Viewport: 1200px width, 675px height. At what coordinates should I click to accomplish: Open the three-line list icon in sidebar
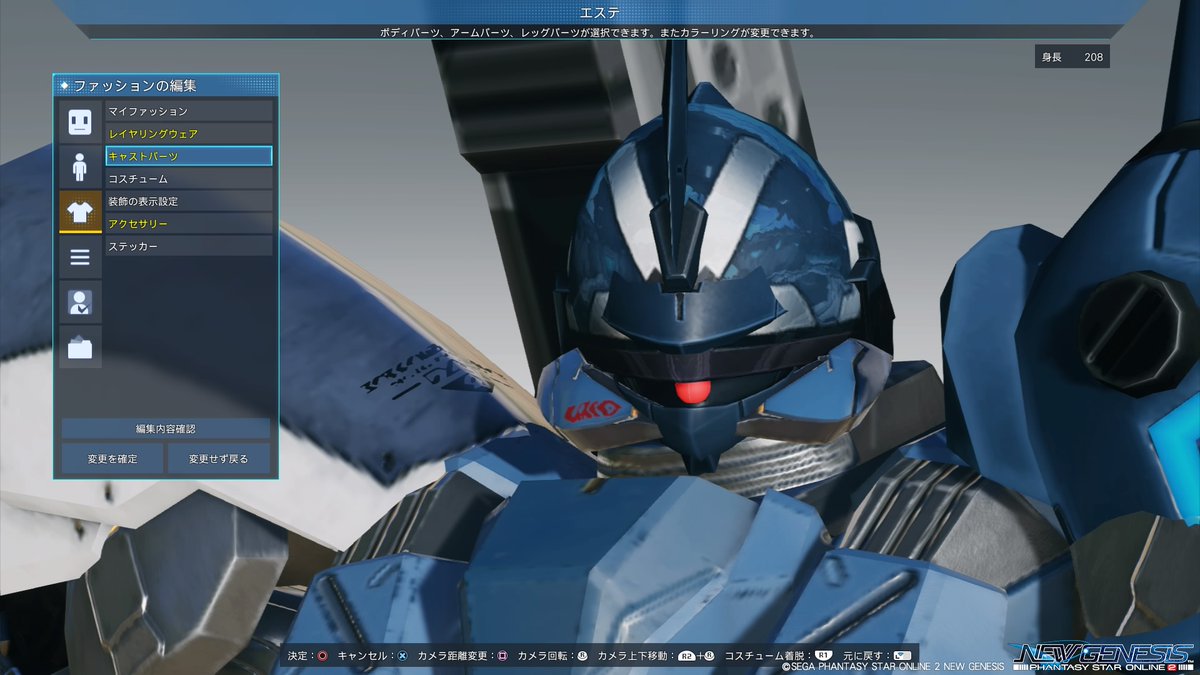(x=80, y=257)
